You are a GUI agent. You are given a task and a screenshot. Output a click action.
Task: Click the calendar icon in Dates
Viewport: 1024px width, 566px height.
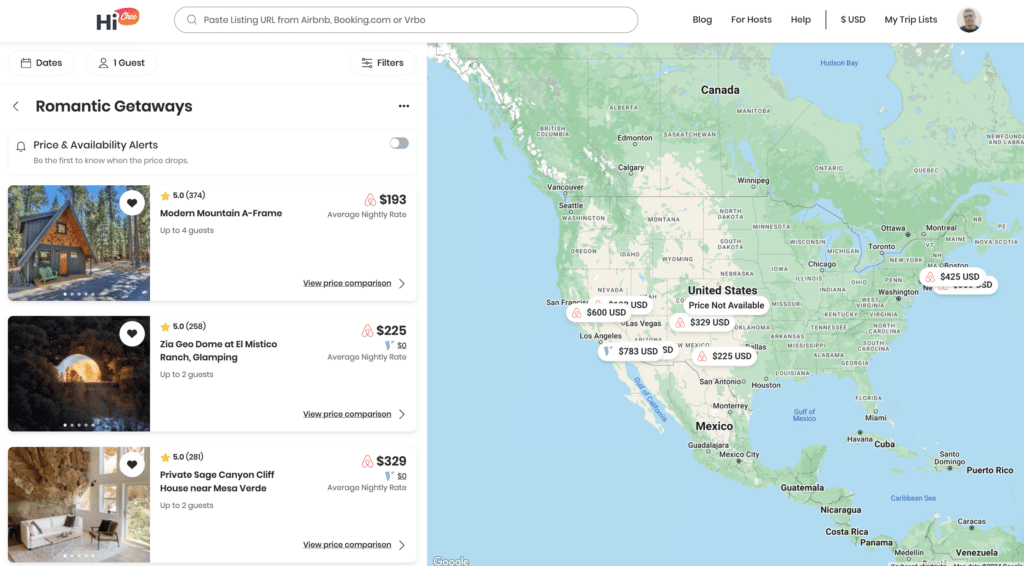(x=26, y=63)
